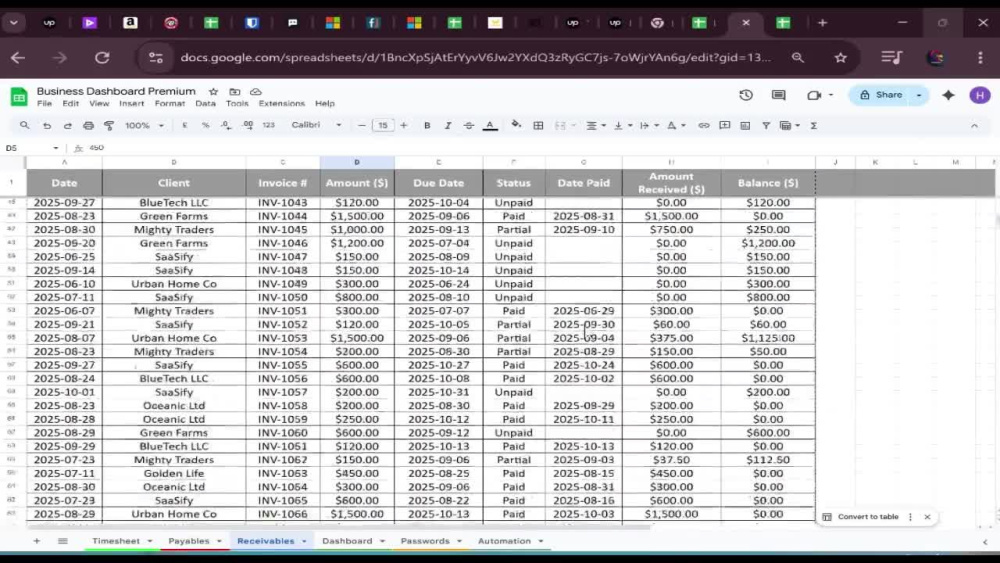1000x563 pixels.
Task: Insert a link
Action: [x=703, y=126]
